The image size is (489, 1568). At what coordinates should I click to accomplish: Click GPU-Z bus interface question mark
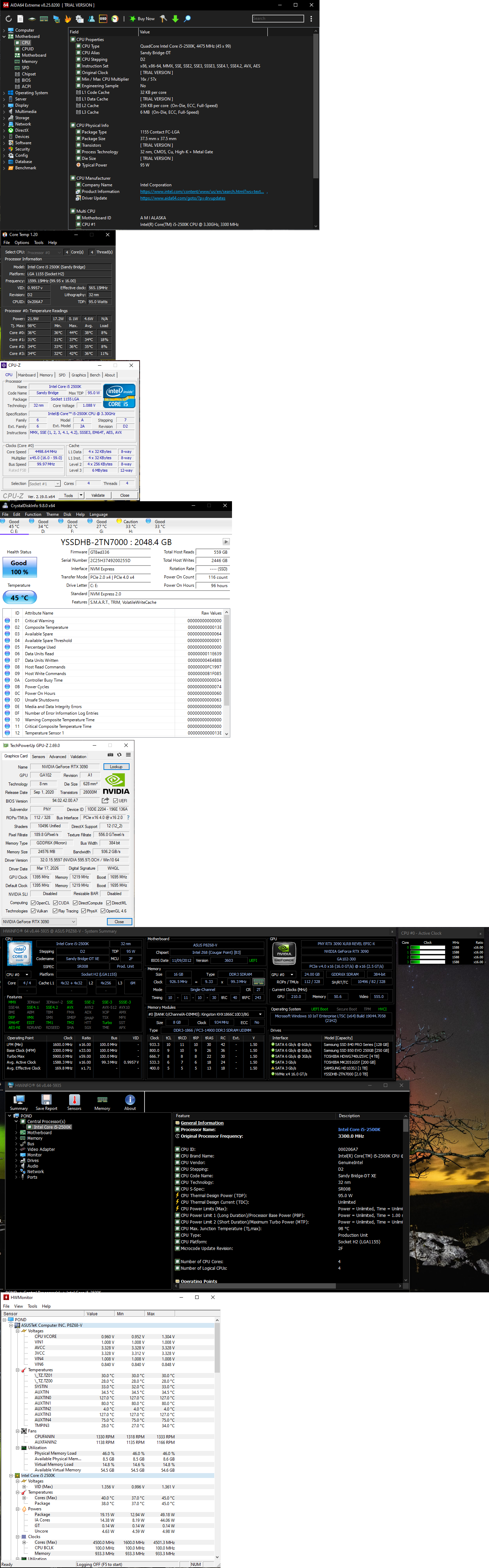pos(128,818)
